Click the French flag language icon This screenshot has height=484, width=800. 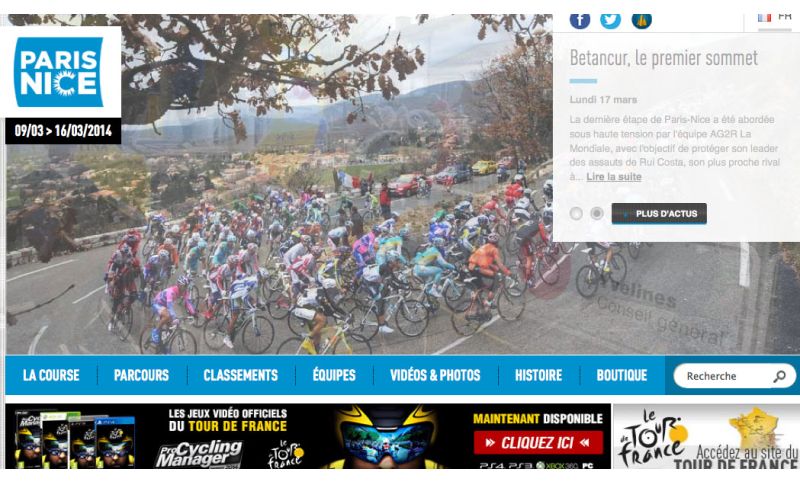point(764,17)
